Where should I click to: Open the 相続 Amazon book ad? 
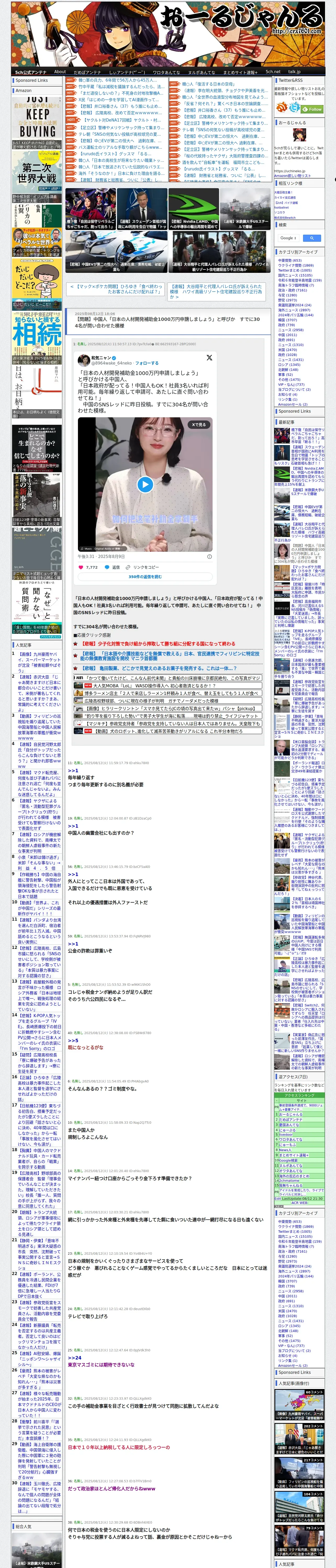coord(37,339)
